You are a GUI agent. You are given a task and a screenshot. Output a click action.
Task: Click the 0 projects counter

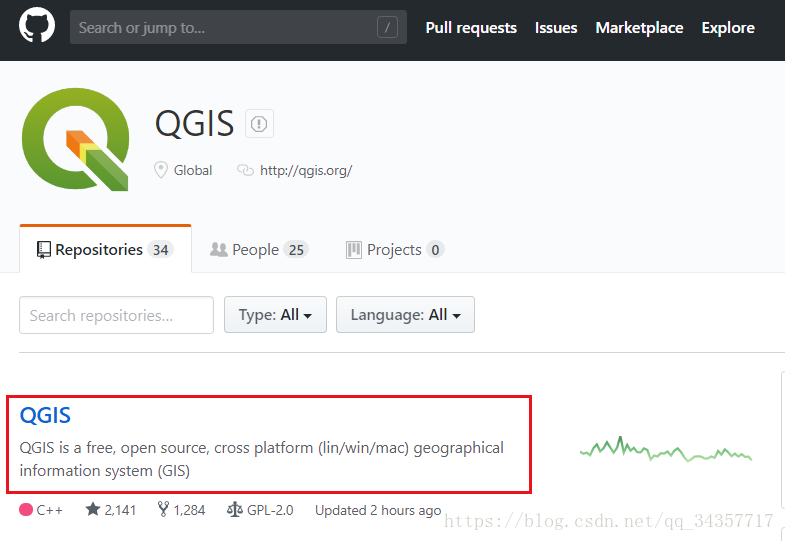[436, 250]
